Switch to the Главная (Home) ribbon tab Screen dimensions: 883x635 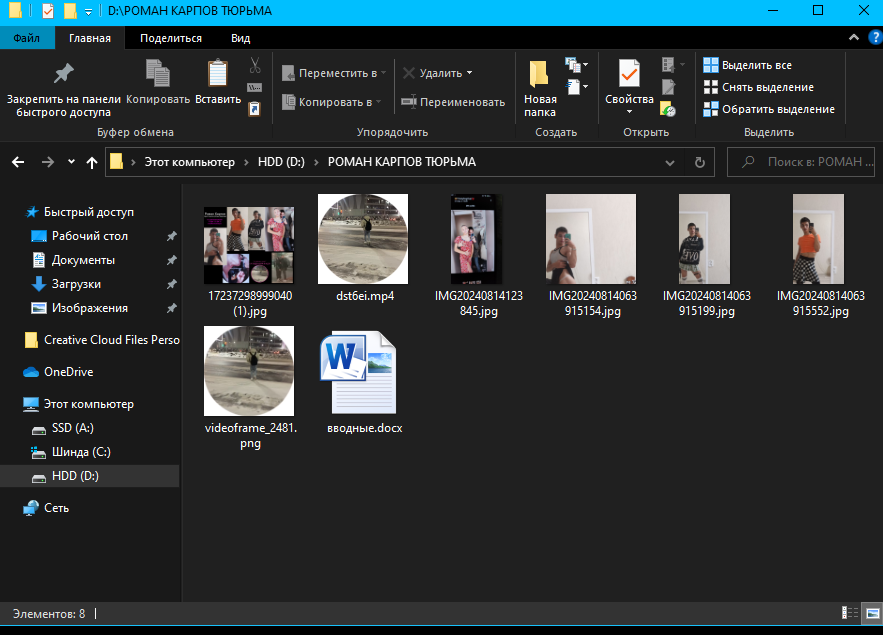click(x=90, y=38)
